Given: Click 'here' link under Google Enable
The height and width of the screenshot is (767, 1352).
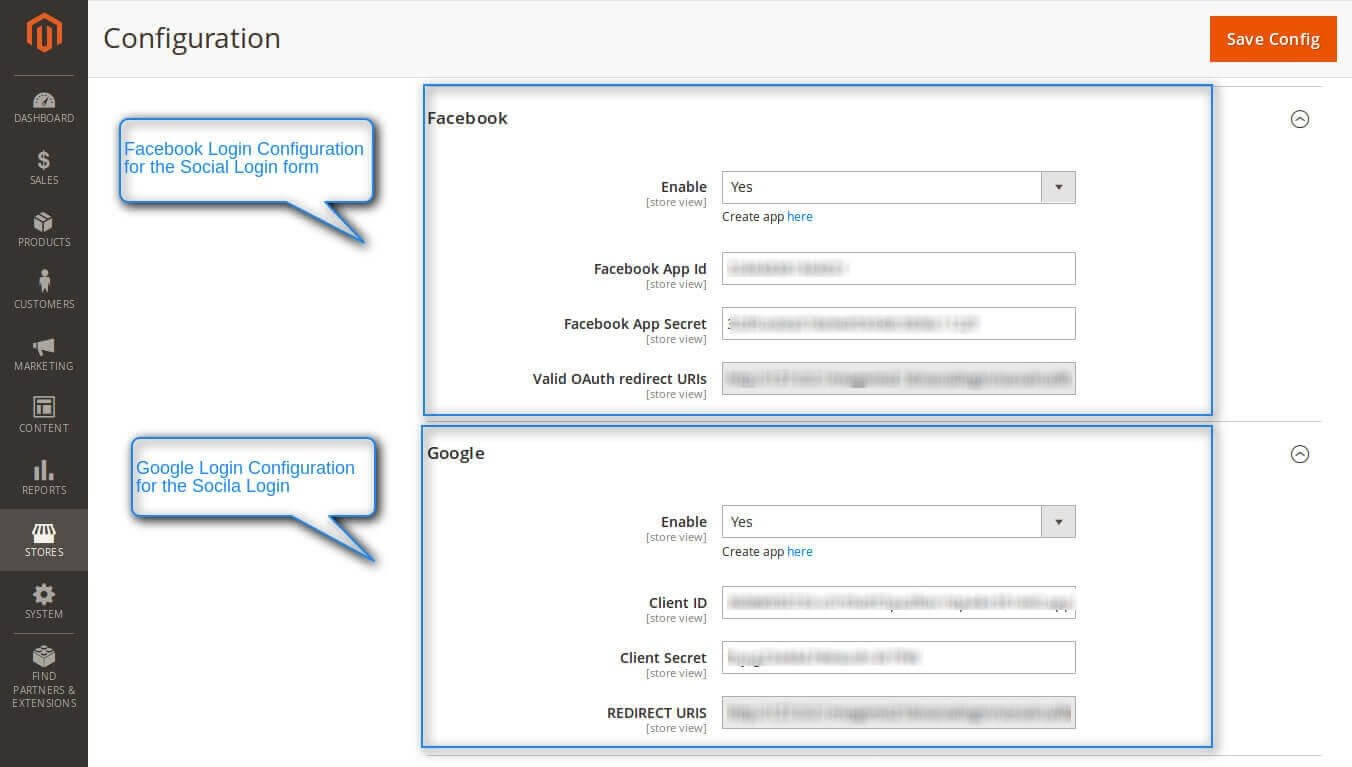Looking at the screenshot, I should (x=800, y=552).
